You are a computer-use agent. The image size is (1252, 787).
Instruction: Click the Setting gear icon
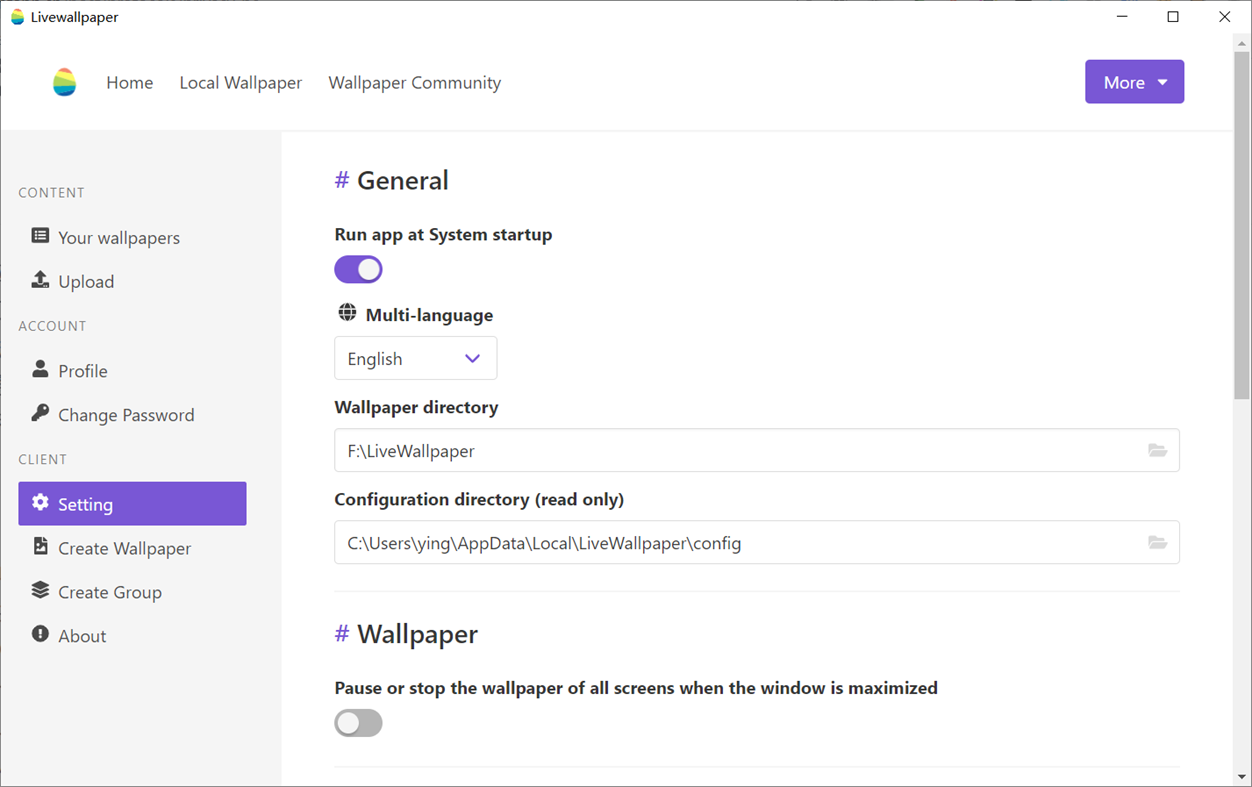(39, 503)
